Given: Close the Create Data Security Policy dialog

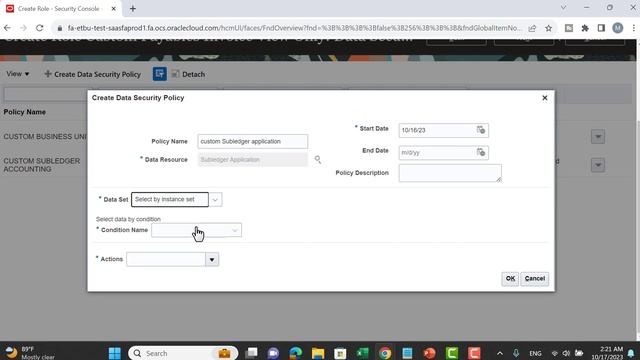Looking at the screenshot, I should coord(544,98).
